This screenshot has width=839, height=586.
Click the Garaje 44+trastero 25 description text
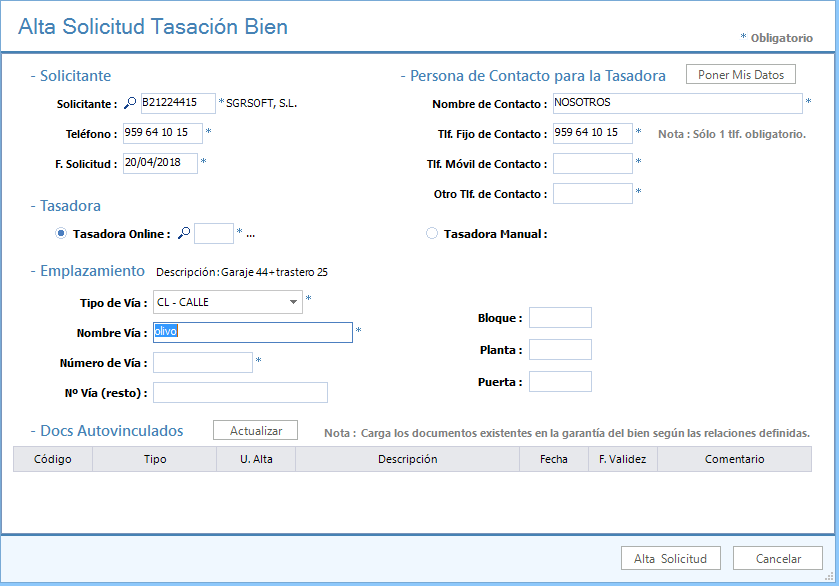pyautogui.click(x=274, y=272)
